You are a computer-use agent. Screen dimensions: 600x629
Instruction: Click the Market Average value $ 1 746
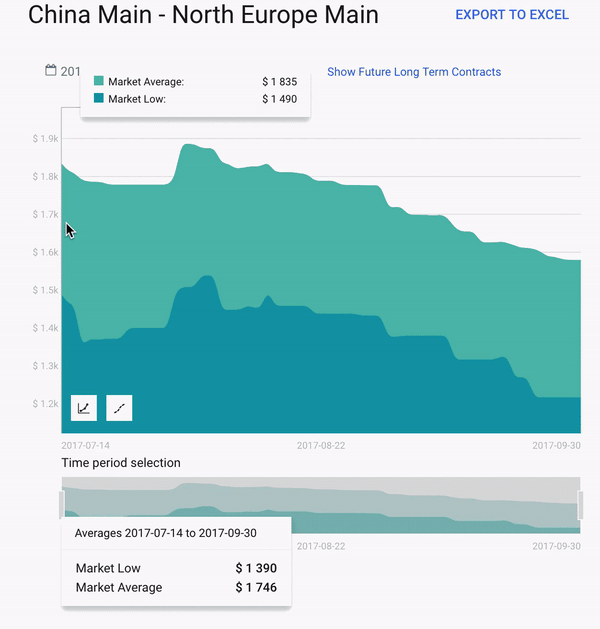[256, 587]
